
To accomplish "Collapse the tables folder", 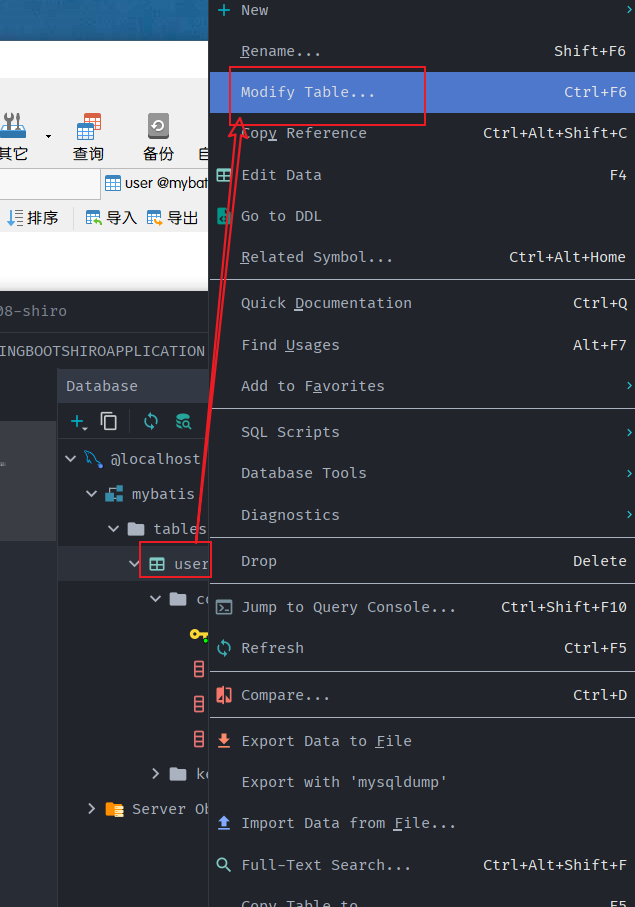I will click(114, 529).
